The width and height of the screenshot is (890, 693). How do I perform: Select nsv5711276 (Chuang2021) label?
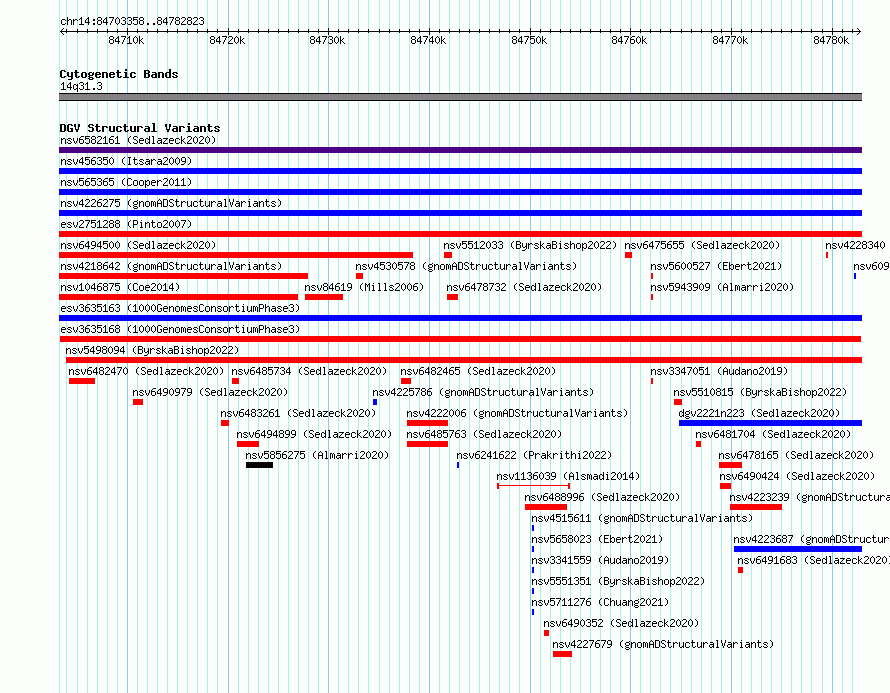[x=600, y=602]
